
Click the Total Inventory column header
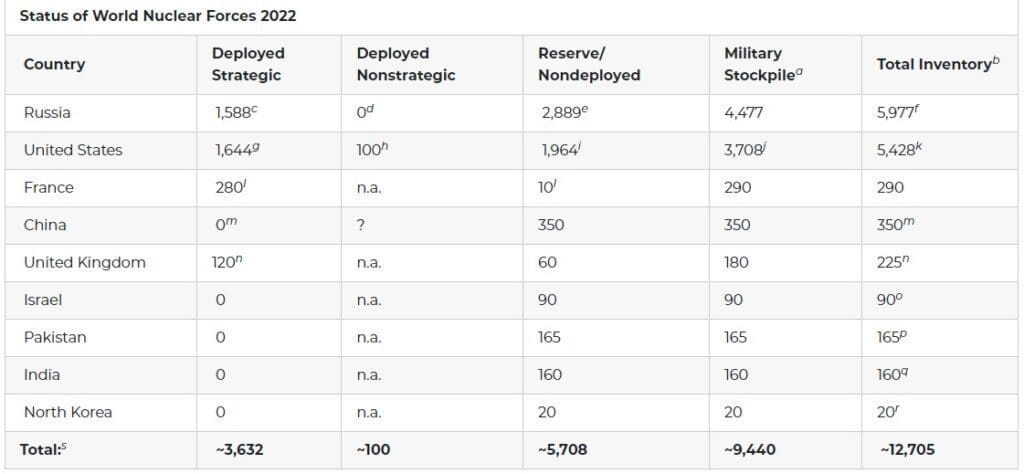[x=937, y=64]
